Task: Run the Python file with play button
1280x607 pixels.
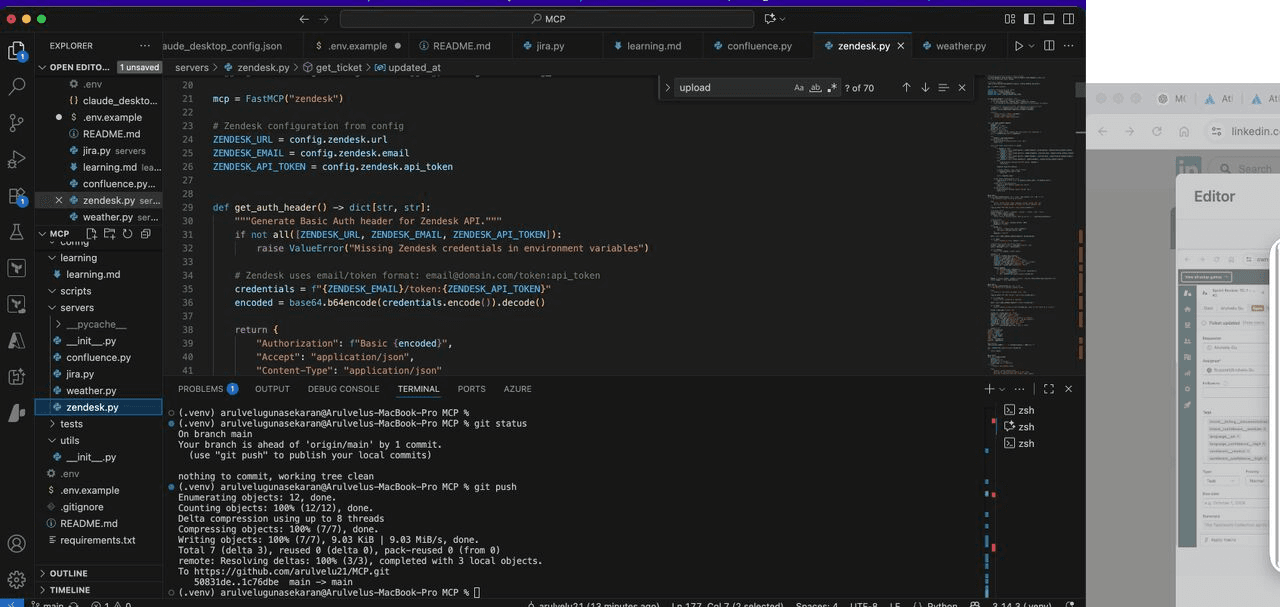Action: [x=1019, y=46]
